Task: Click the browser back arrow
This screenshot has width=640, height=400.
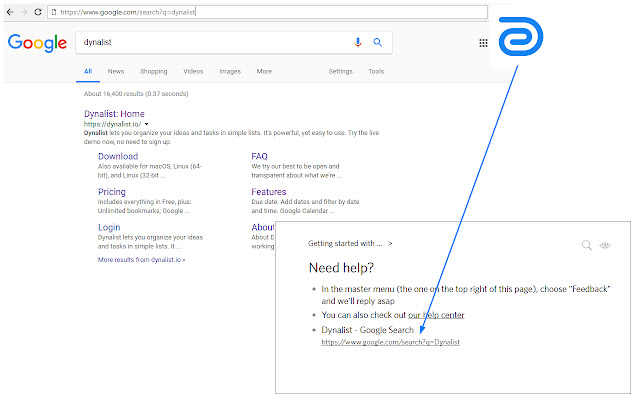Action: (10, 12)
